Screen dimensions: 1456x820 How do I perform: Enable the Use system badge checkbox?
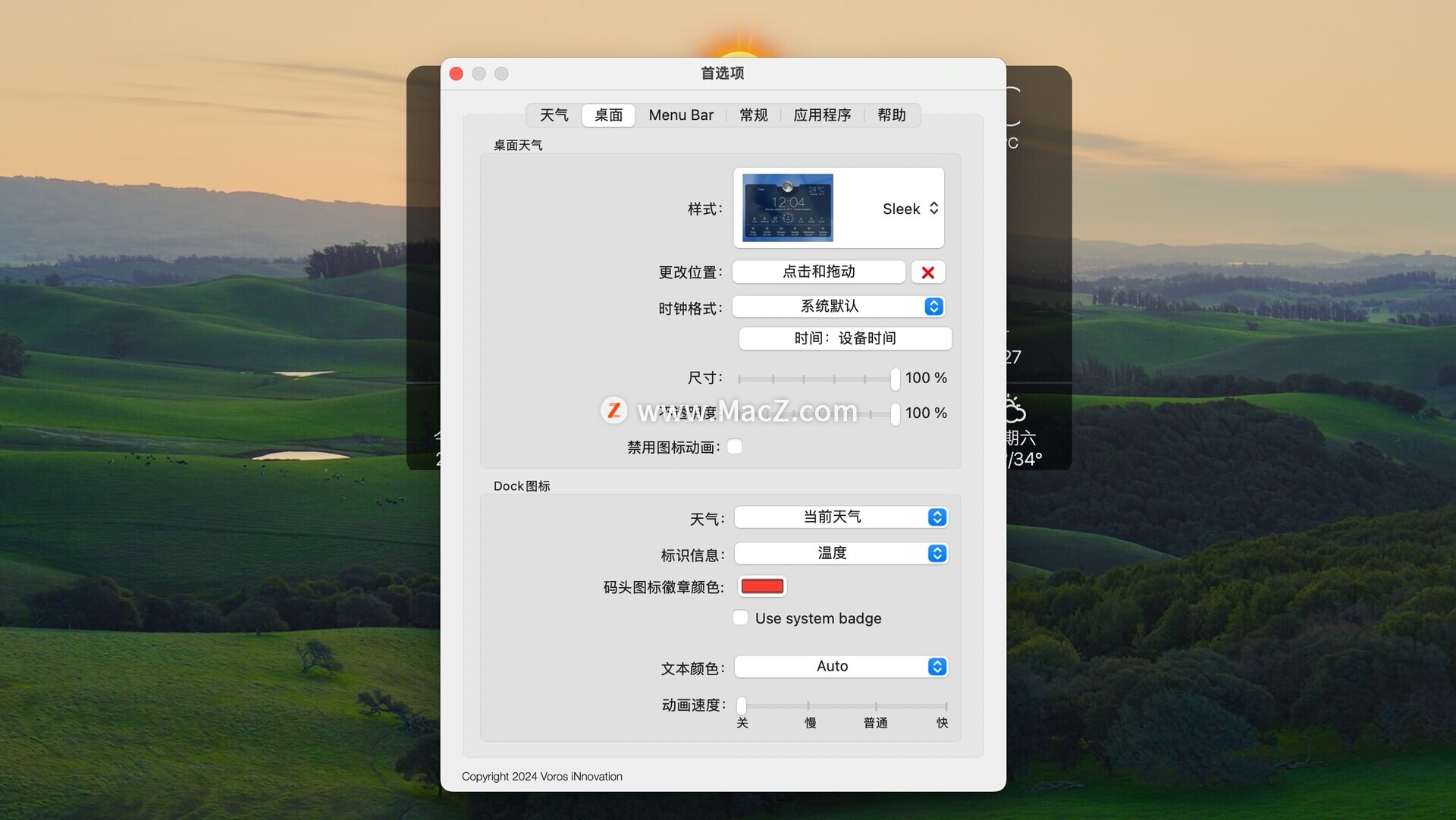point(740,617)
